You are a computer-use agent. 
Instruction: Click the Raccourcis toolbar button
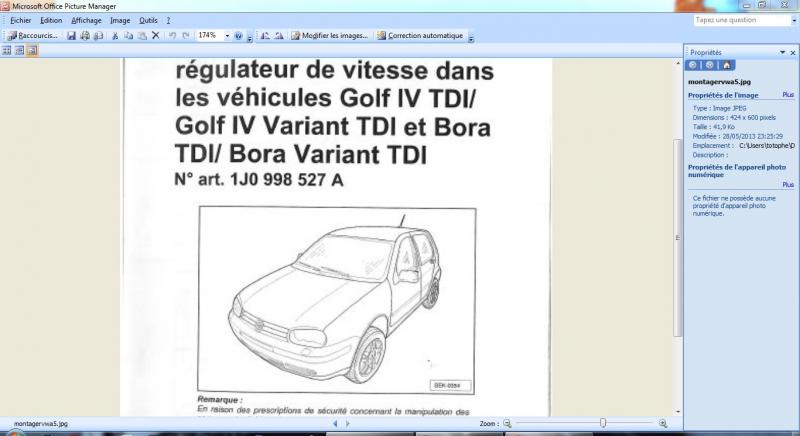pos(33,36)
